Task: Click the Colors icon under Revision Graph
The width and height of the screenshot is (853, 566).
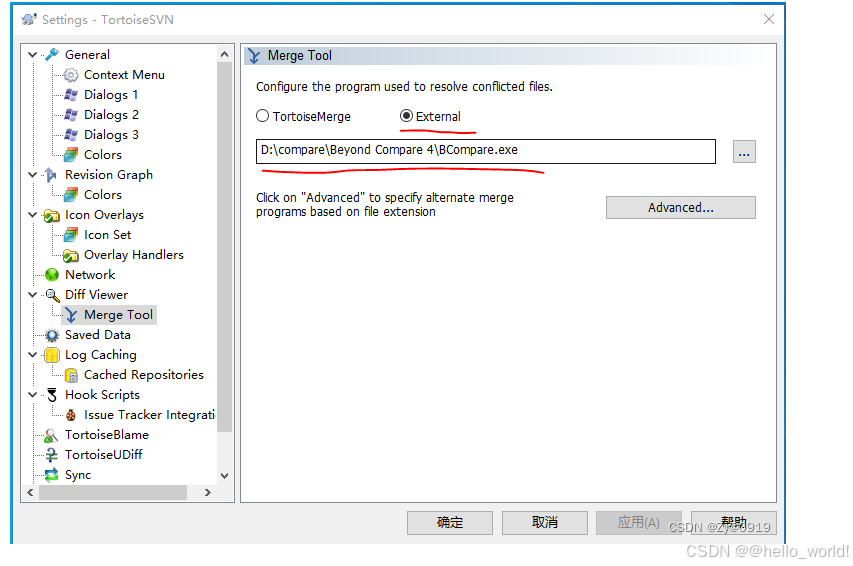Action: pyautogui.click(x=71, y=195)
